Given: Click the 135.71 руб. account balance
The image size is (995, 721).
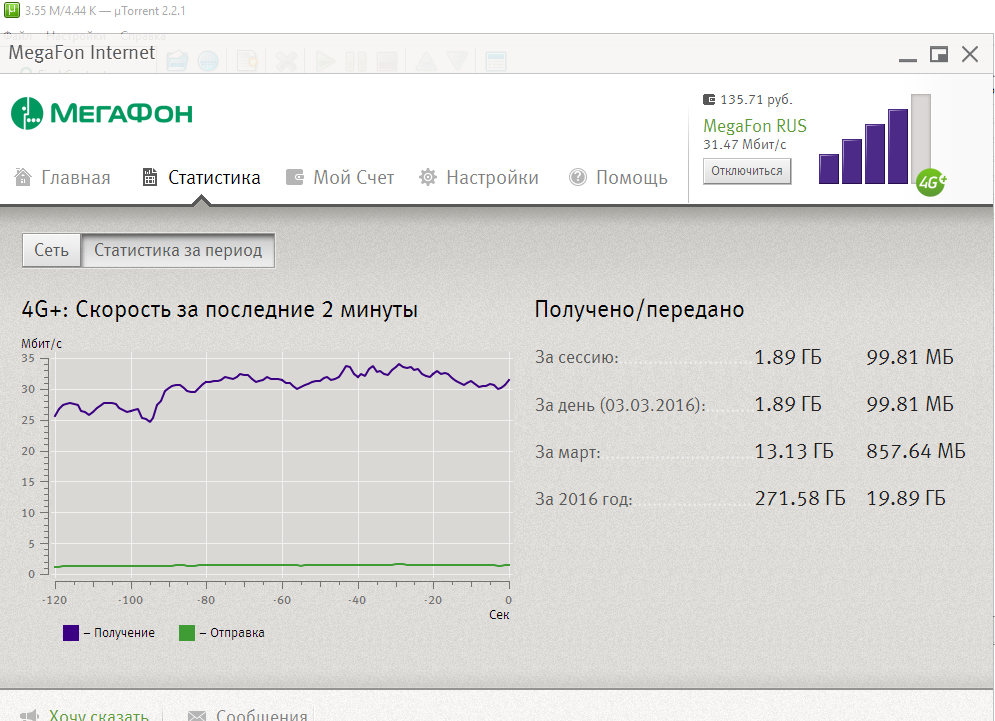Looking at the screenshot, I should click(748, 100).
